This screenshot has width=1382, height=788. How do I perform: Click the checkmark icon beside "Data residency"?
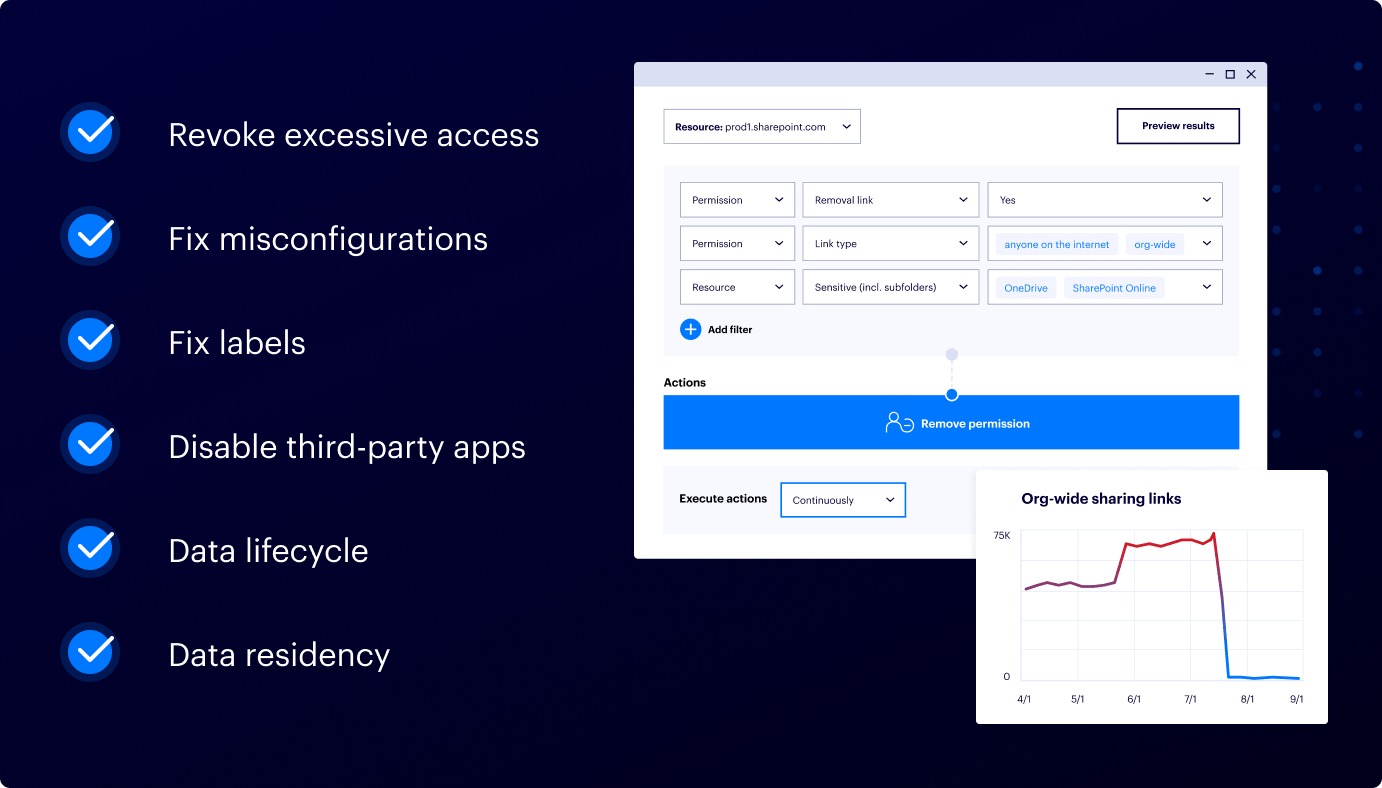click(x=89, y=652)
